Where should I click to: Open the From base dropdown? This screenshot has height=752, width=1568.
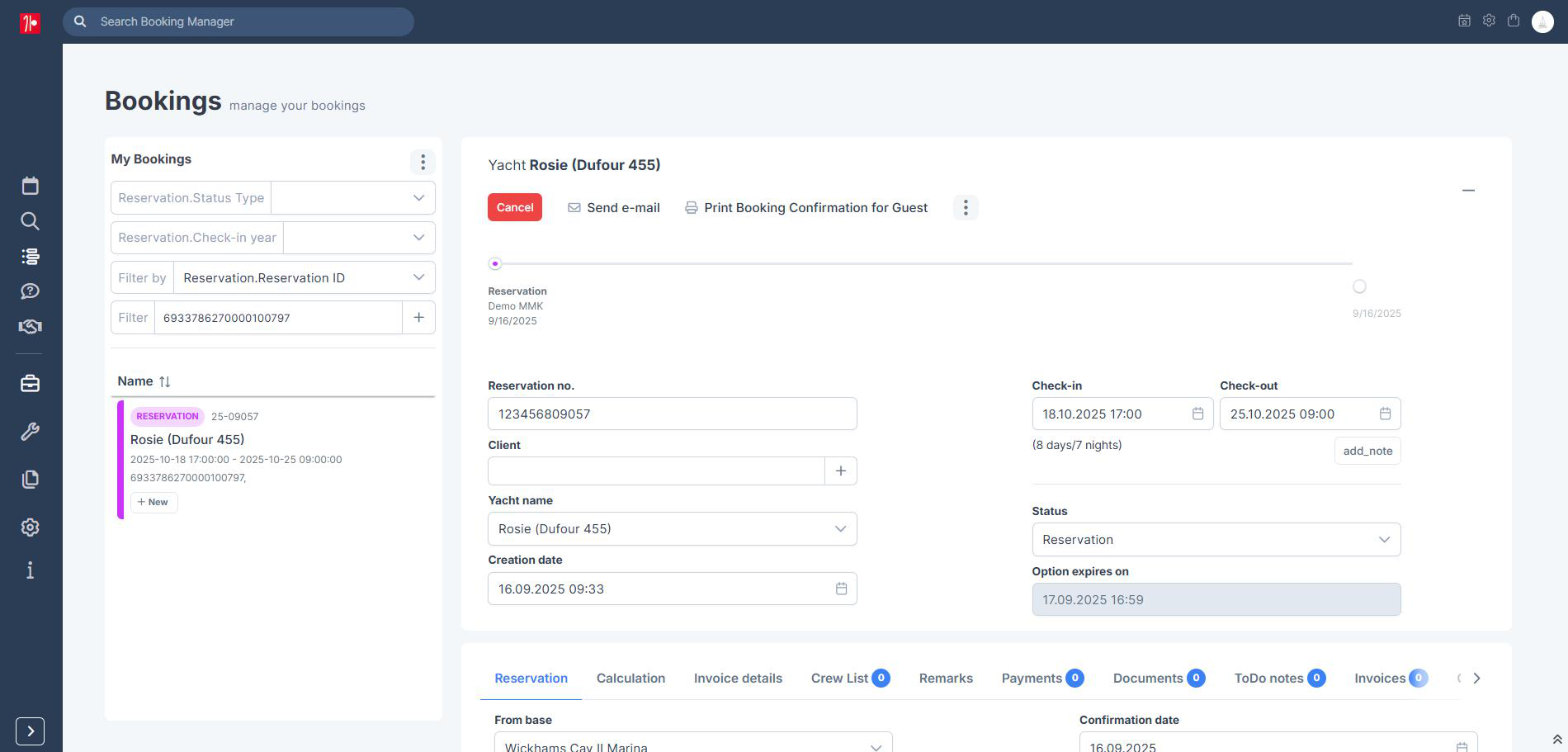pyautogui.click(x=693, y=742)
